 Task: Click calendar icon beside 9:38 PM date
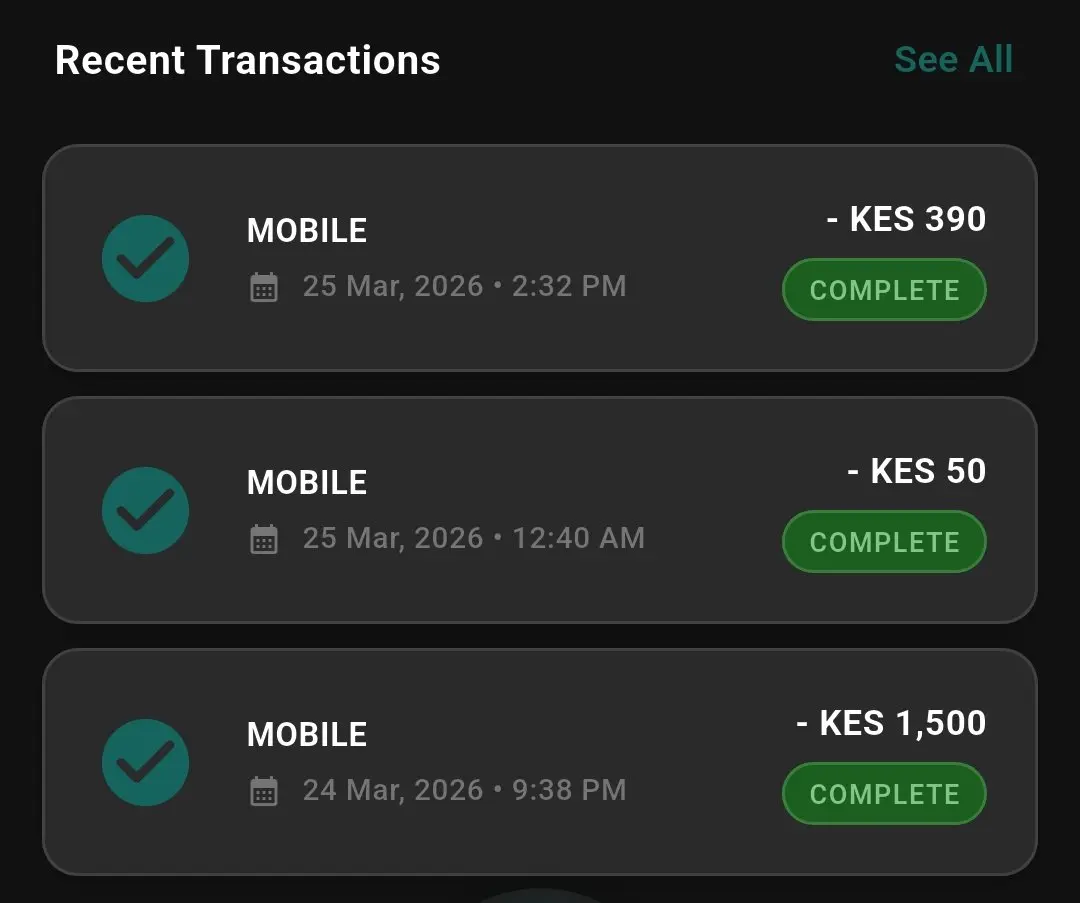264,792
